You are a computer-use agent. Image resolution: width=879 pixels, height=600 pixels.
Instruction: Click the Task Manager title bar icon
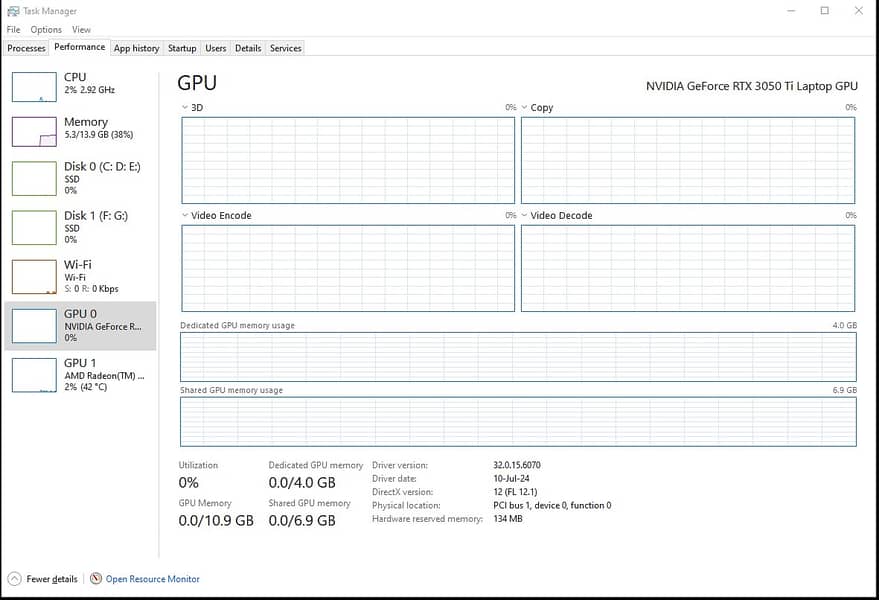click(13, 10)
